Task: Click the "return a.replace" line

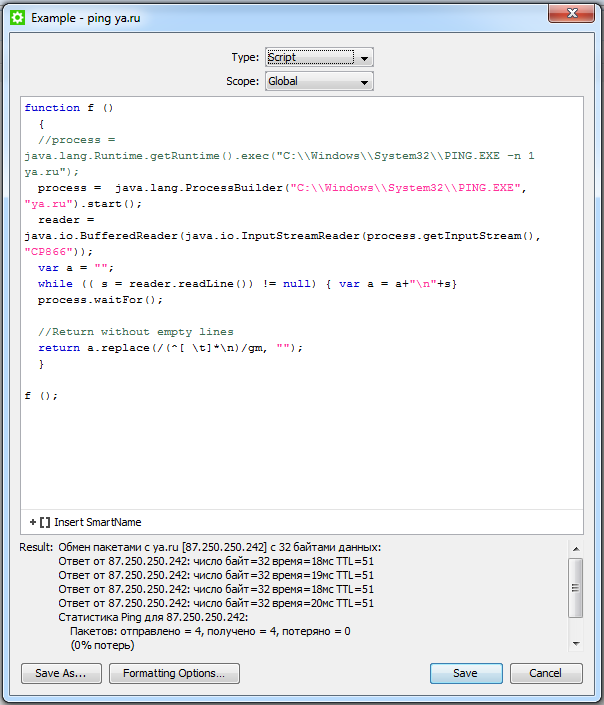Action: (170, 348)
